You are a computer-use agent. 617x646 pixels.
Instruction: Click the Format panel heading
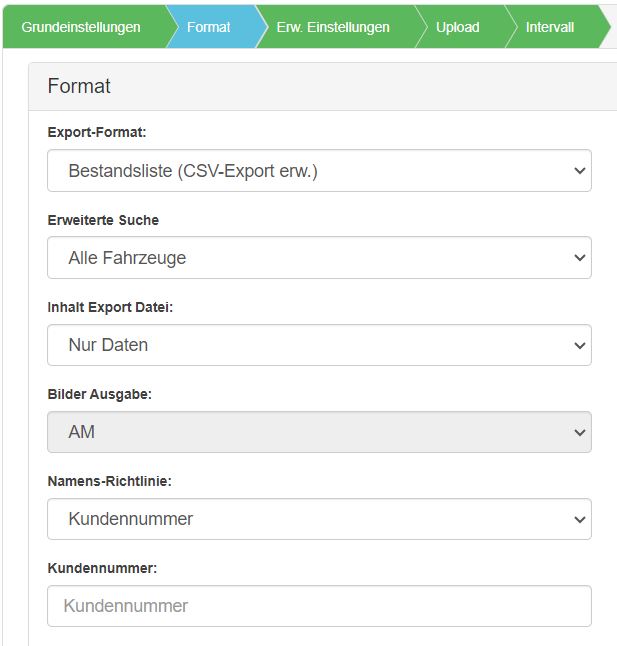[x=79, y=86]
